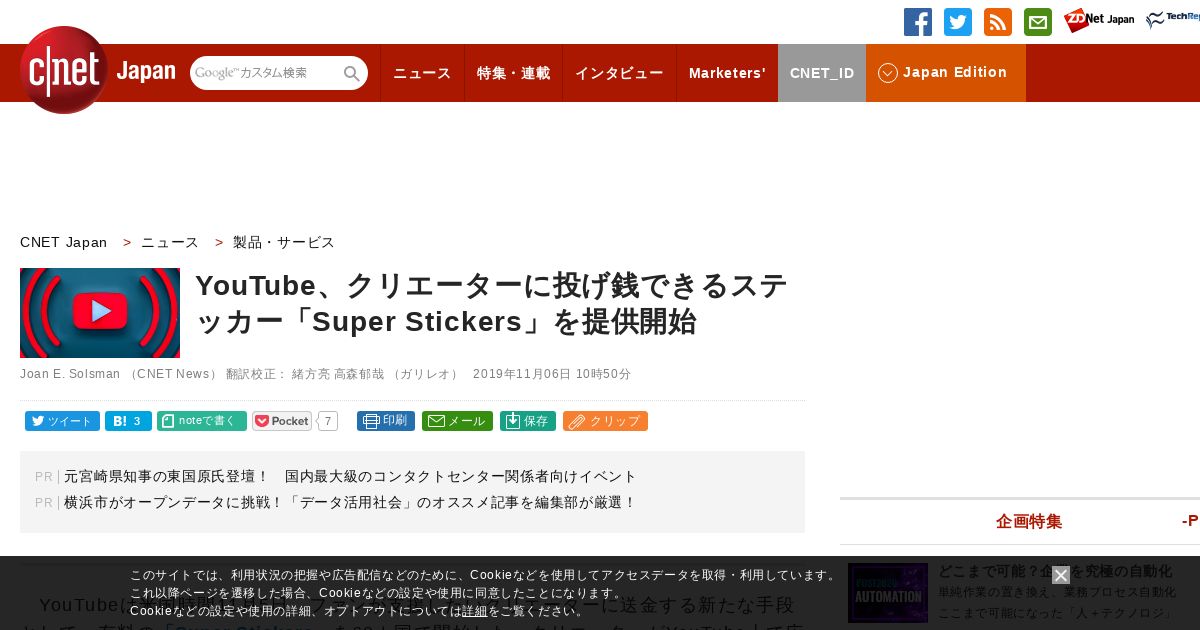Visit the ZDNet Japan logo link
This screenshot has height=630, width=1200.
(x=1099, y=20)
